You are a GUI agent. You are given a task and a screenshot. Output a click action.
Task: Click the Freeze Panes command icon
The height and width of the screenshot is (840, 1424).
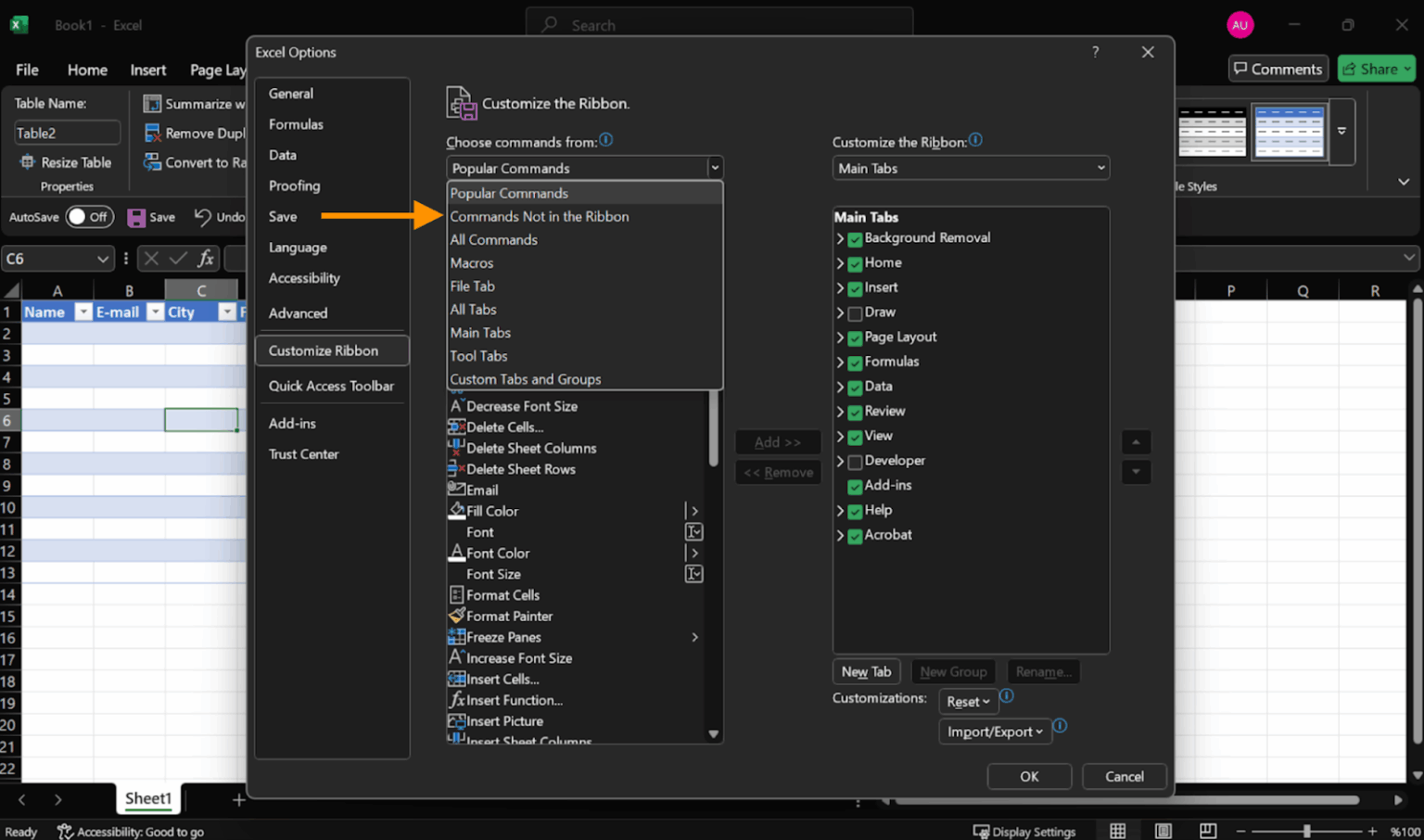(455, 637)
